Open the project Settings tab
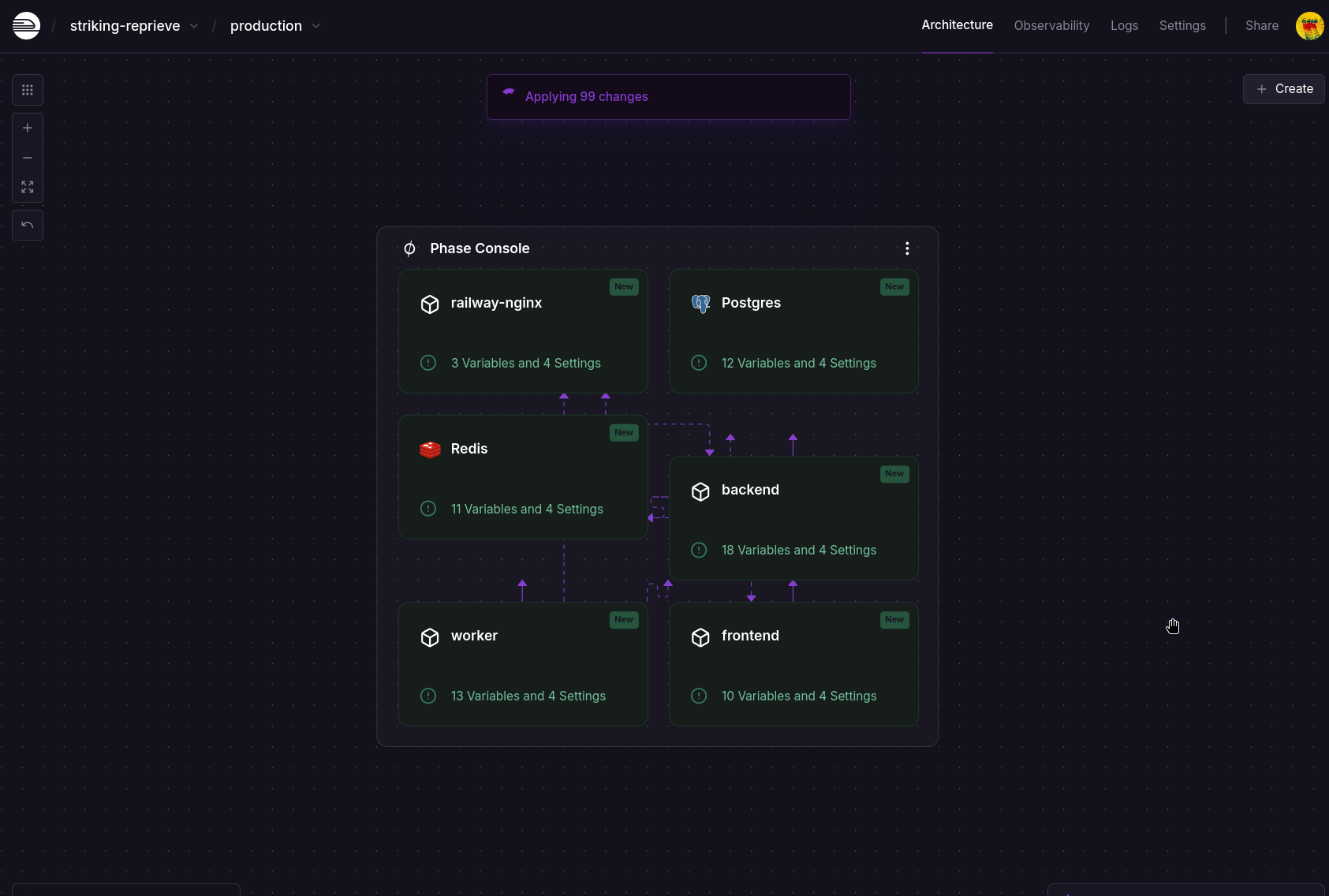 point(1182,26)
